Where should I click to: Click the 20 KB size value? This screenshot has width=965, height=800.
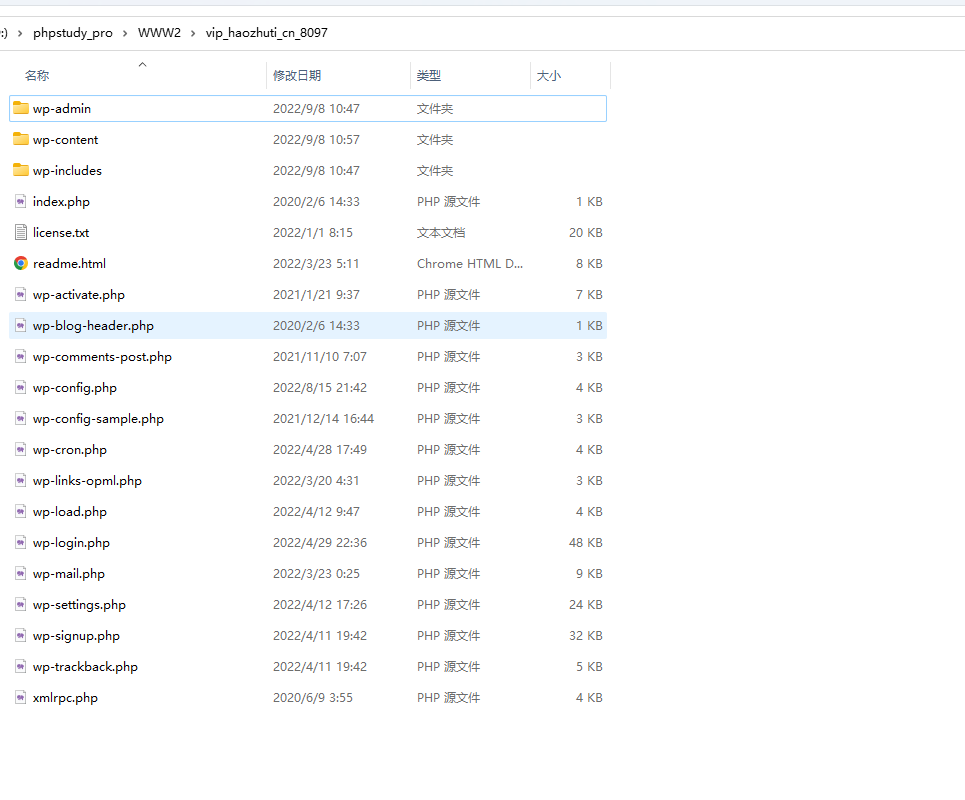coord(585,233)
